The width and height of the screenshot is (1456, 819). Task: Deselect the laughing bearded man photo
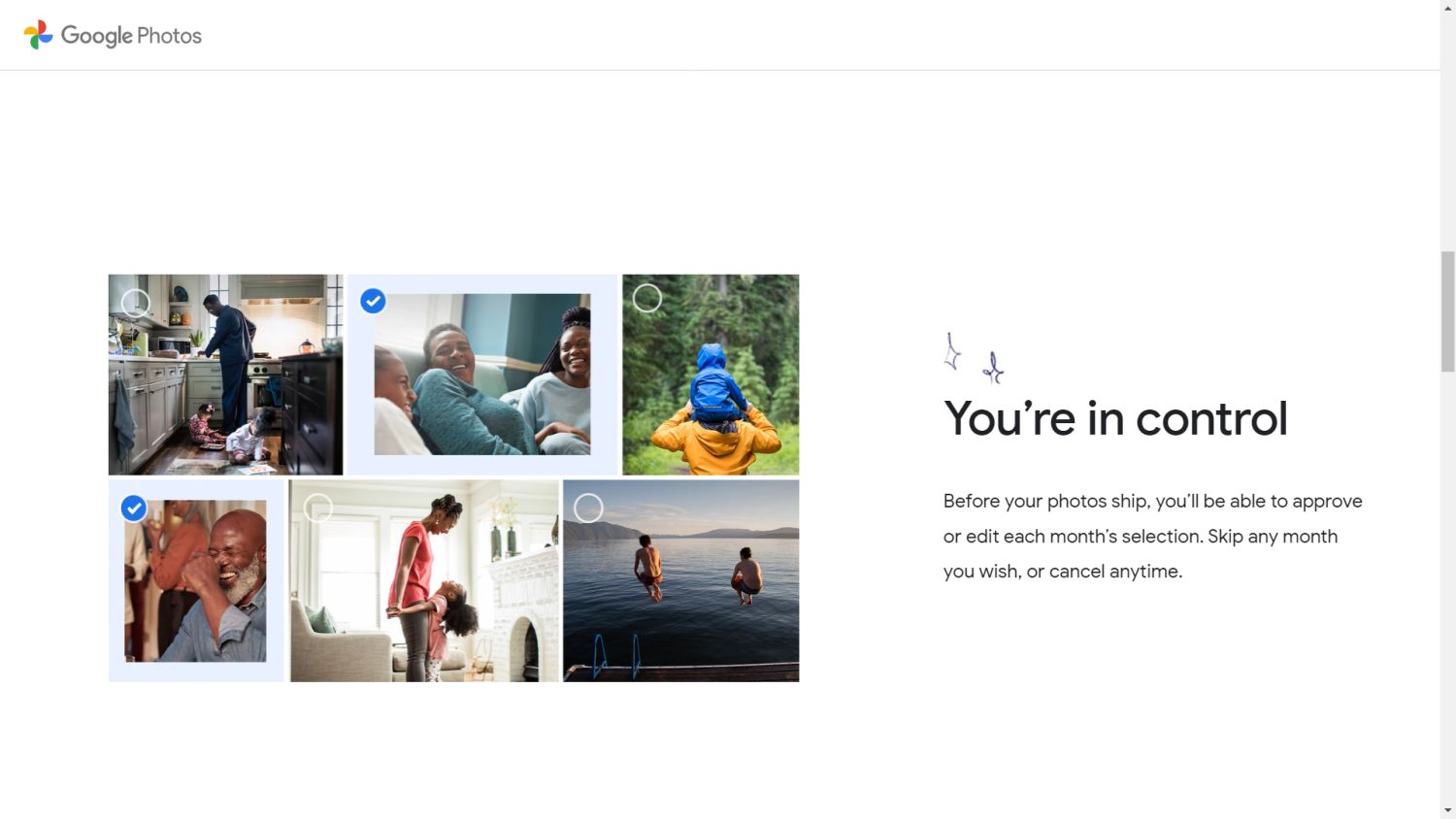pos(134,508)
